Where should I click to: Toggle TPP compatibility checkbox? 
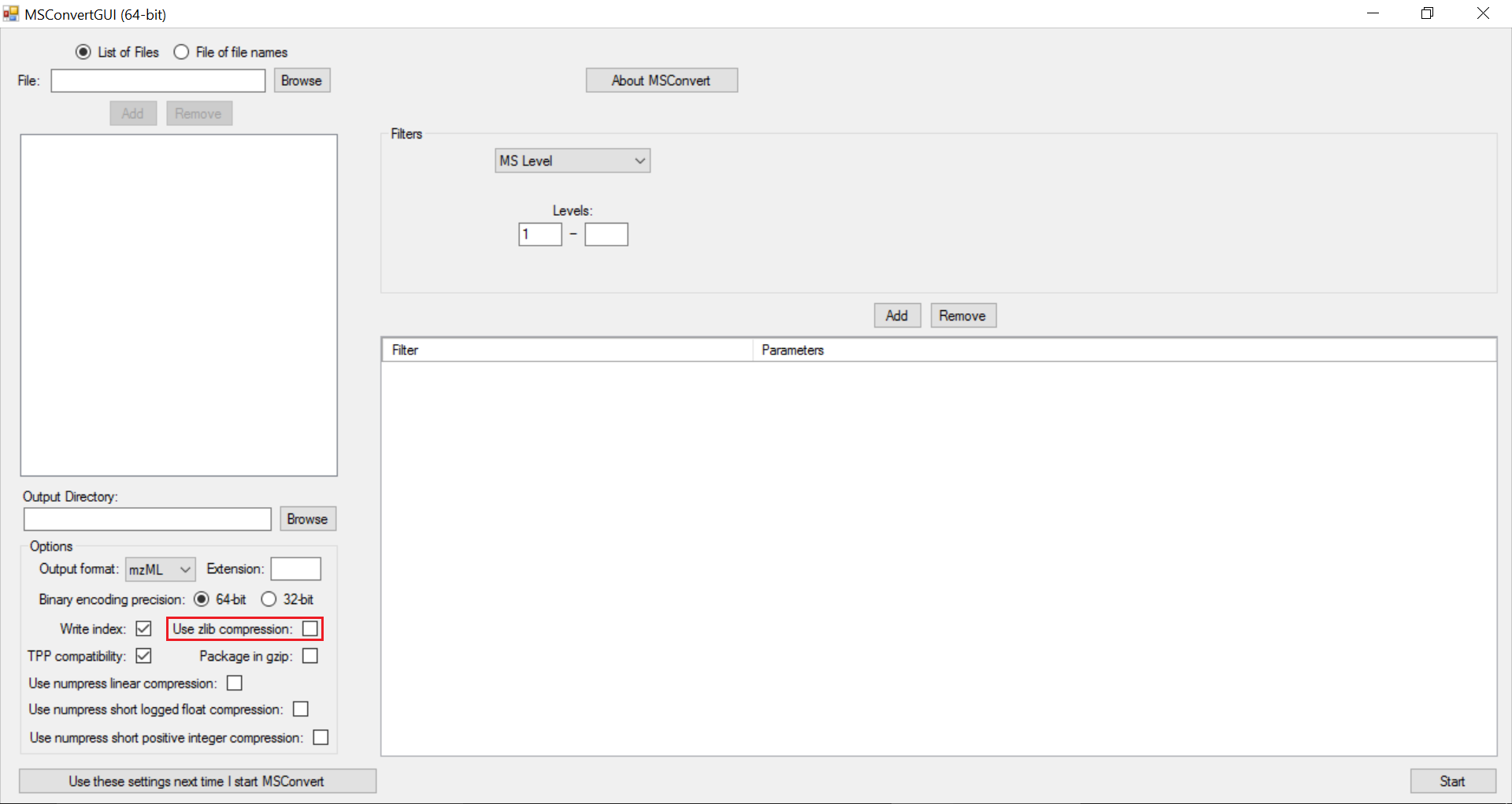point(143,655)
